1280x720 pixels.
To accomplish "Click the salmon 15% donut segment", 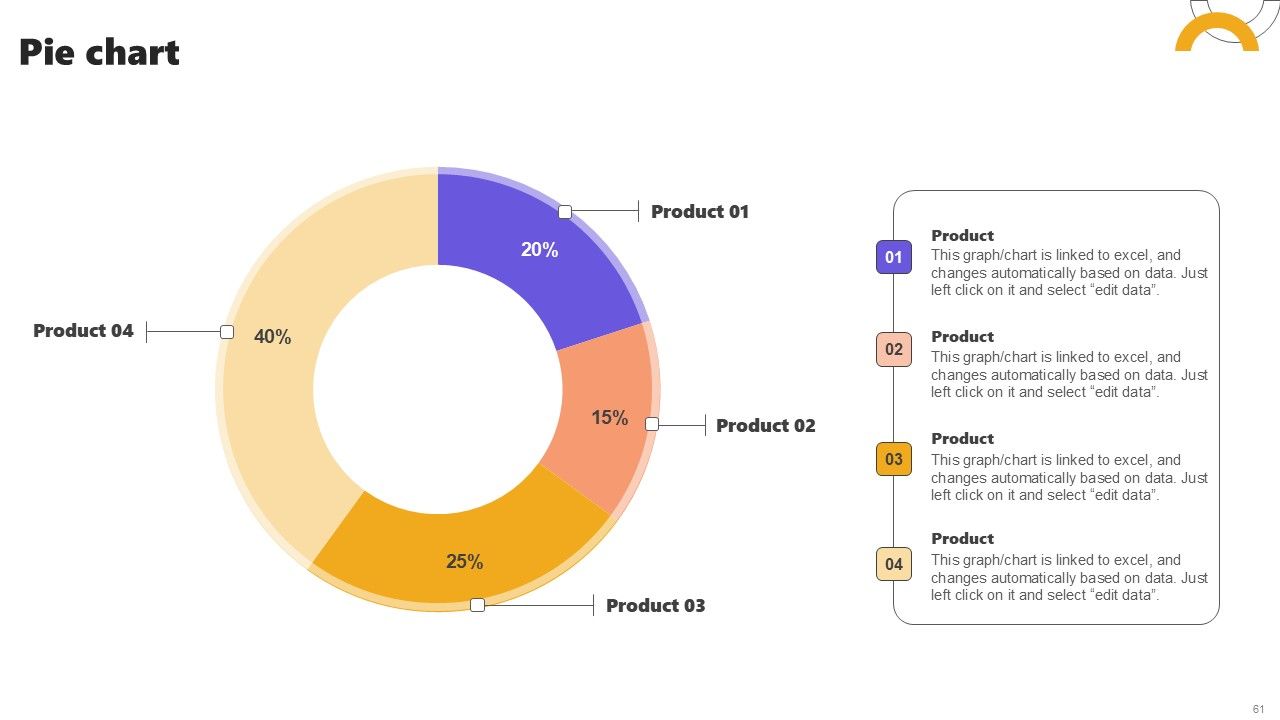I will click(600, 410).
